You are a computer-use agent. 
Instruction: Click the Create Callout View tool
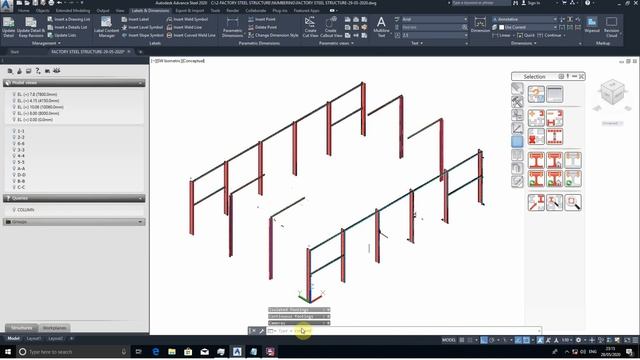click(331, 27)
